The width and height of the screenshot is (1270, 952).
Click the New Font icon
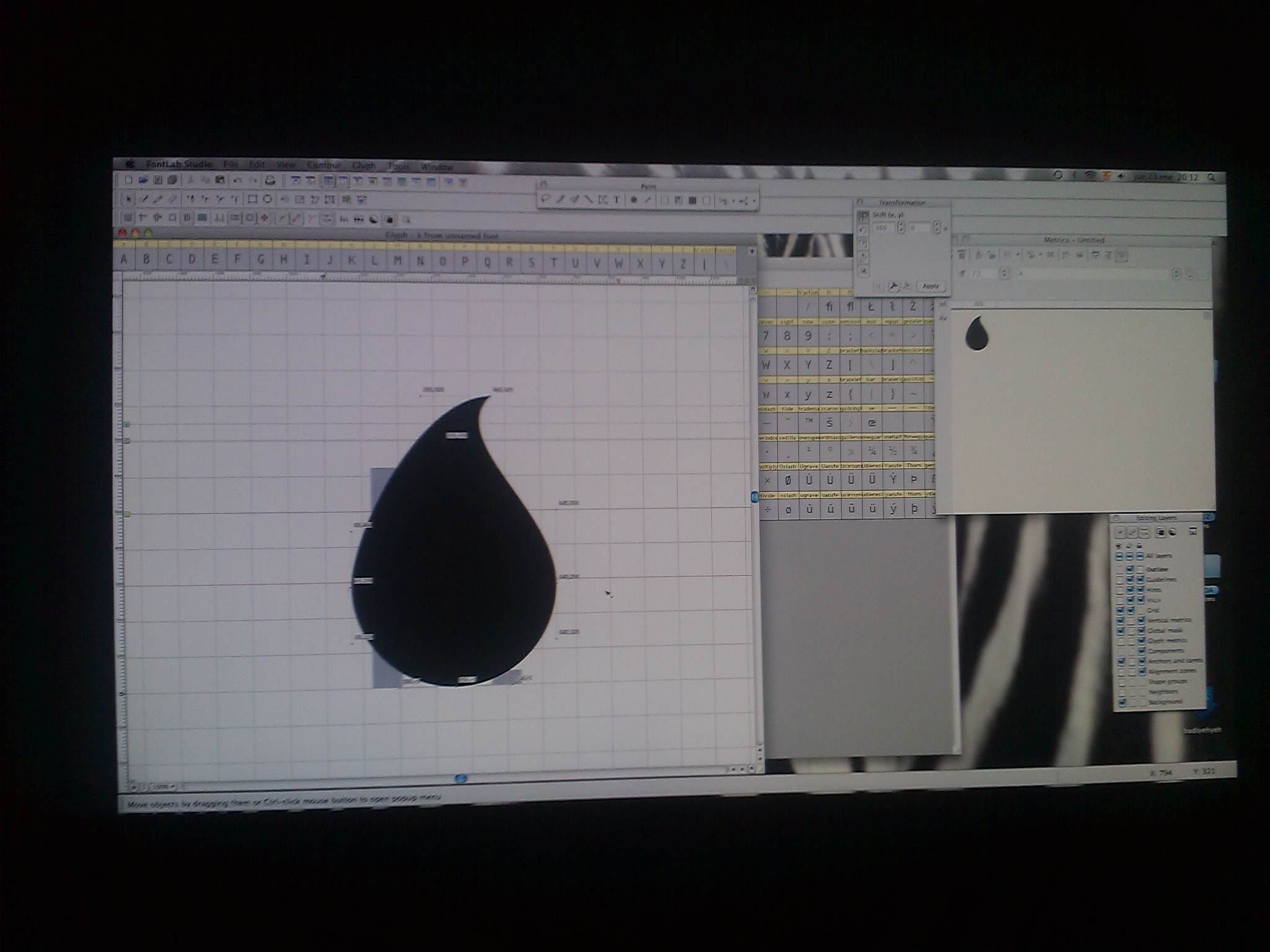pyautogui.click(x=128, y=180)
